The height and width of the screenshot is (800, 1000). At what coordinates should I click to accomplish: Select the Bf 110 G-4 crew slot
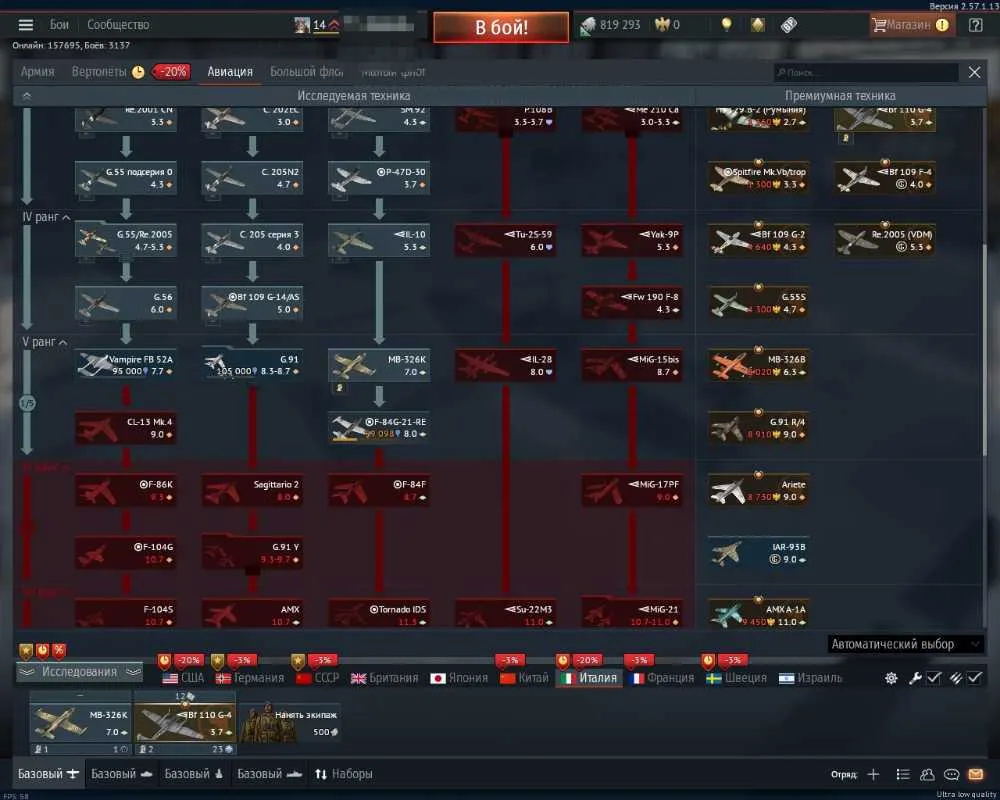(185, 723)
